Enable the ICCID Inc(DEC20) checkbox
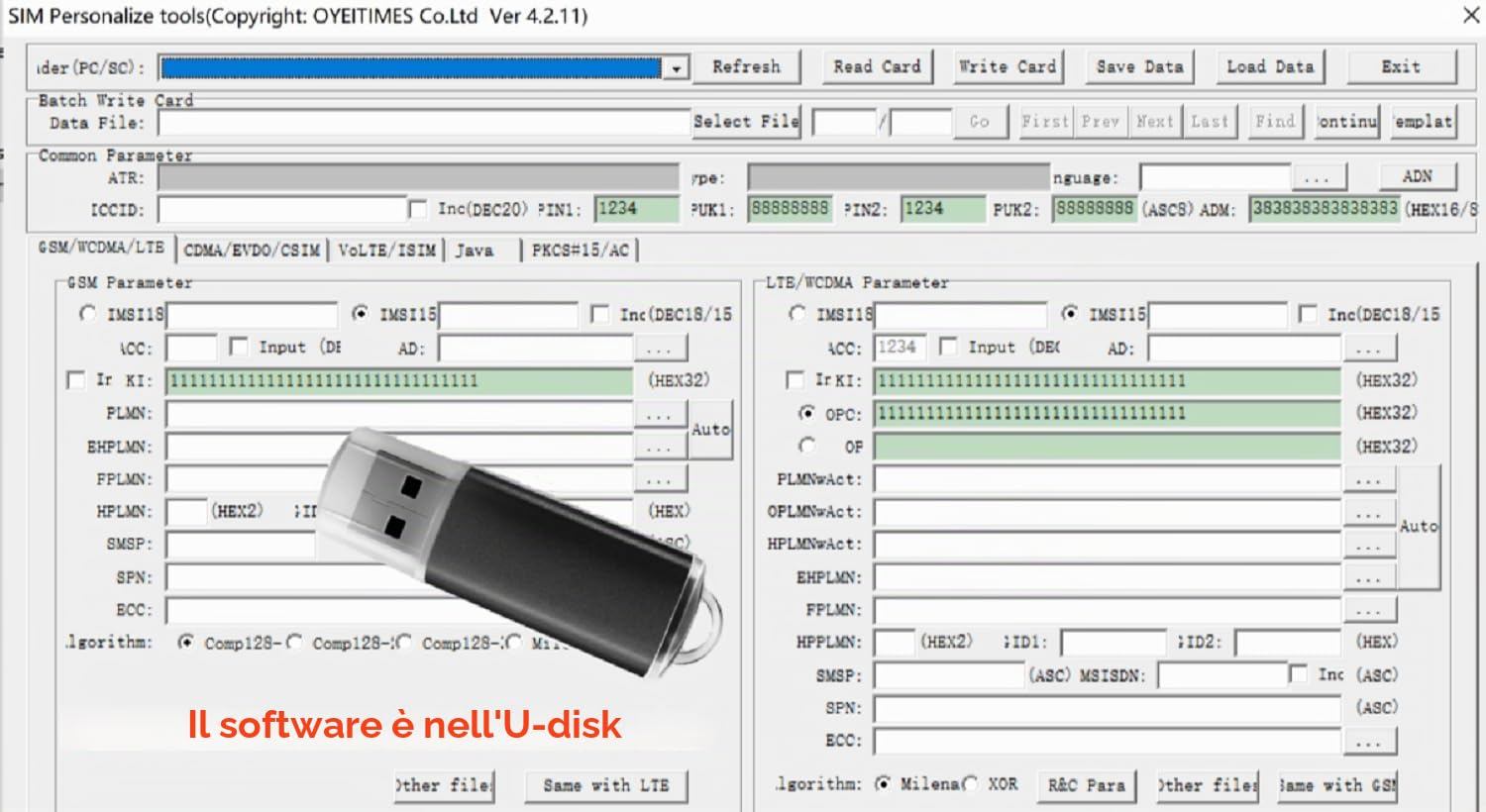 click(x=418, y=209)
